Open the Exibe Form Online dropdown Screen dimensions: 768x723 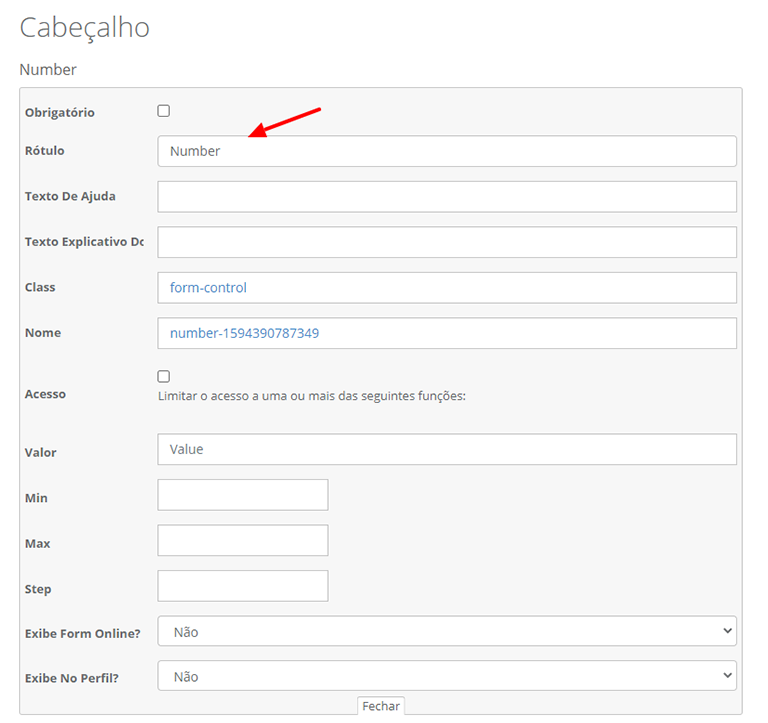click(x=447, y=632)
